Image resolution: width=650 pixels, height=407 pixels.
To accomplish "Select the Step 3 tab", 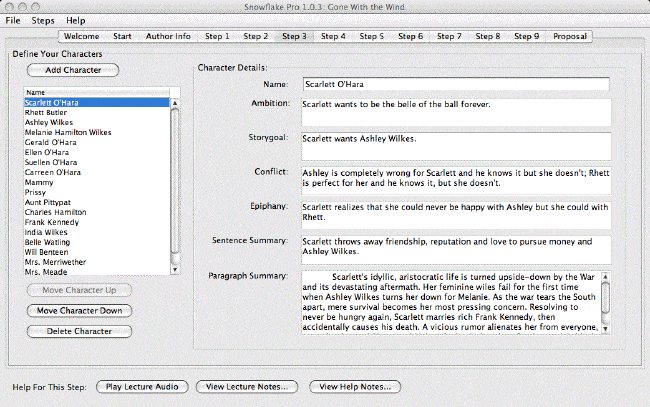I will tap(294, 36).
